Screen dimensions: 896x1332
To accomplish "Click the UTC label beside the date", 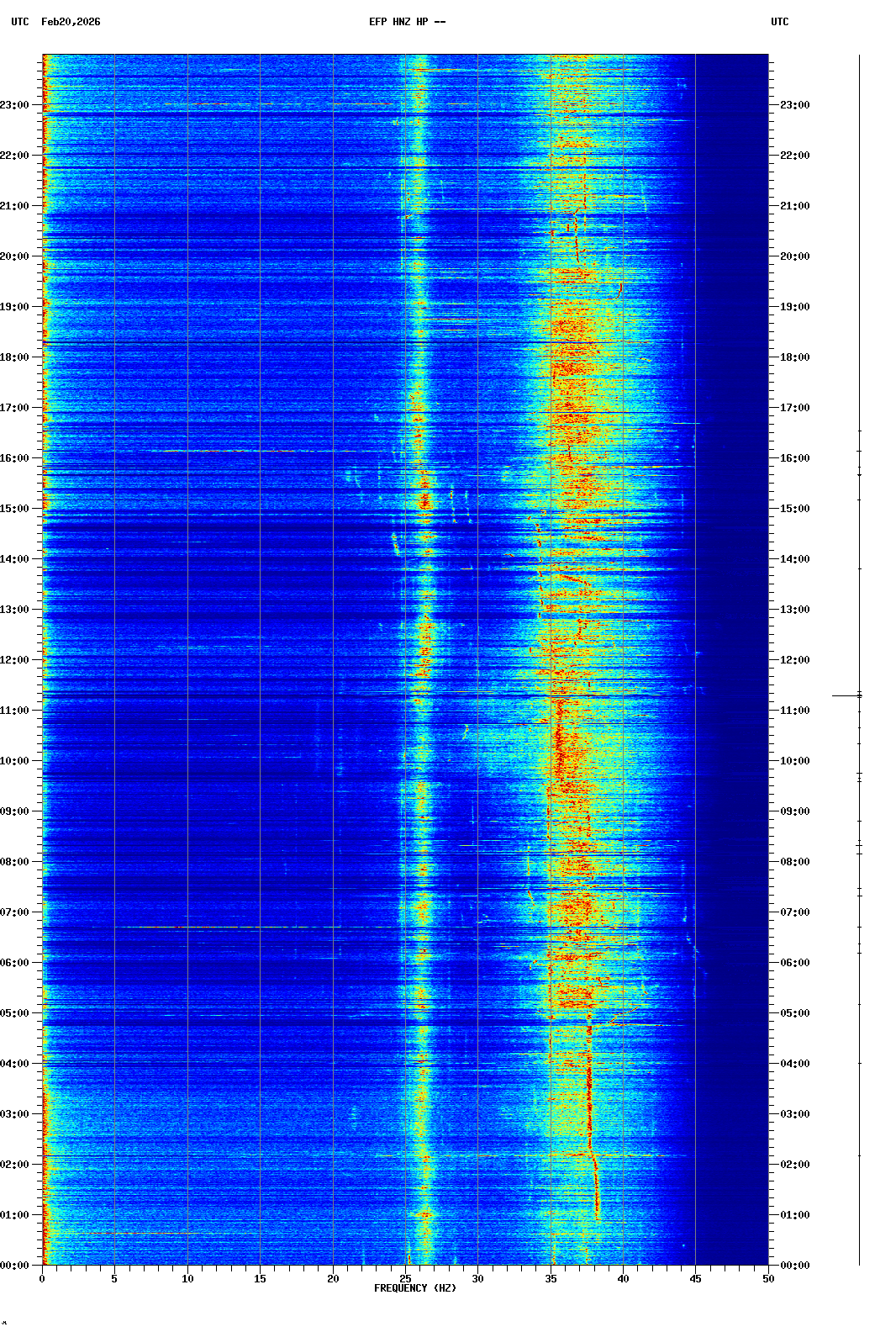I will point(20,22).
